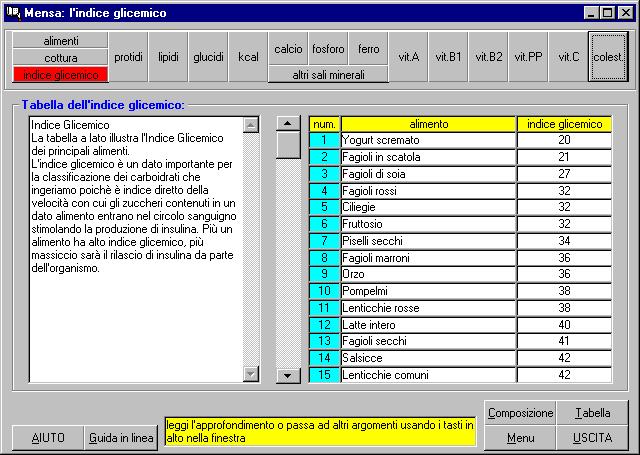Image resolution: width=640 pixels, height=455 pixels.
Task: Open the calcio mineral tab
Action: point(288,49)
